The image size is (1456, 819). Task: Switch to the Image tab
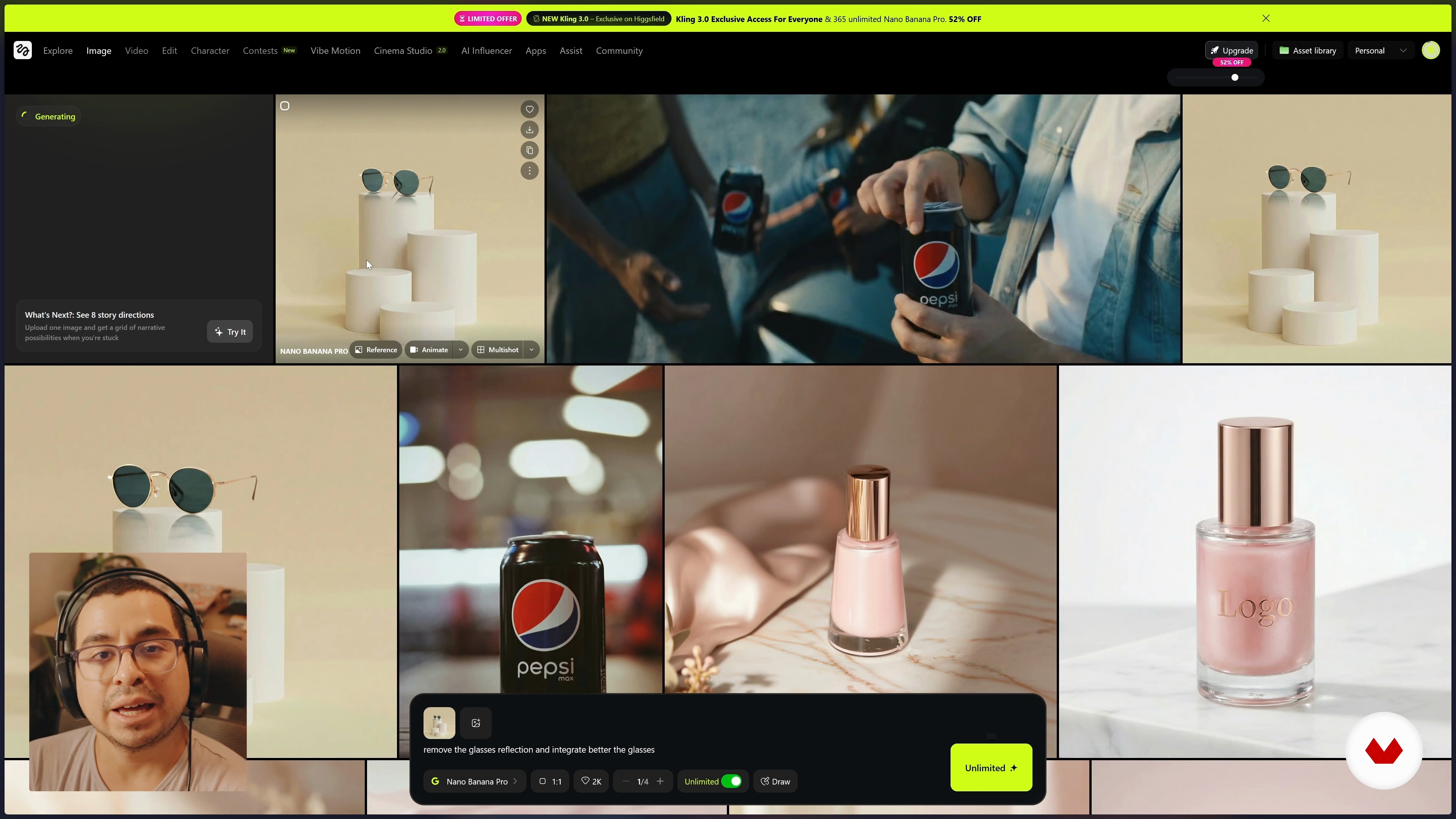99,51
